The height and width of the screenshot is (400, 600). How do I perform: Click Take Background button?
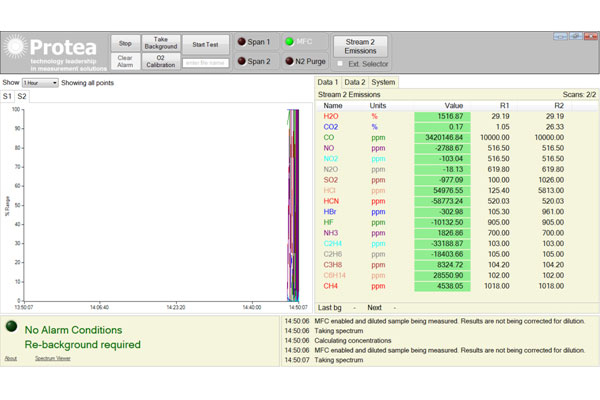coord(161,43)
